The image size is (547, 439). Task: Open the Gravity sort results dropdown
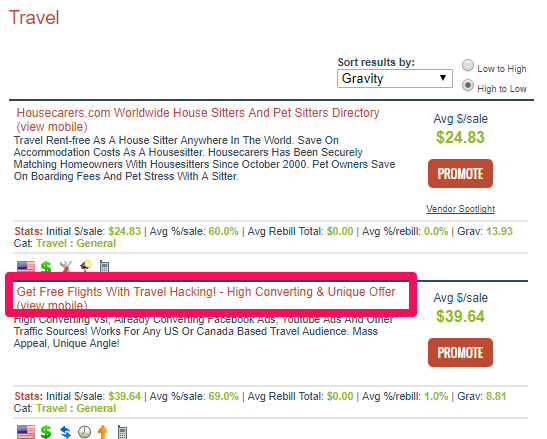(395, 79)
